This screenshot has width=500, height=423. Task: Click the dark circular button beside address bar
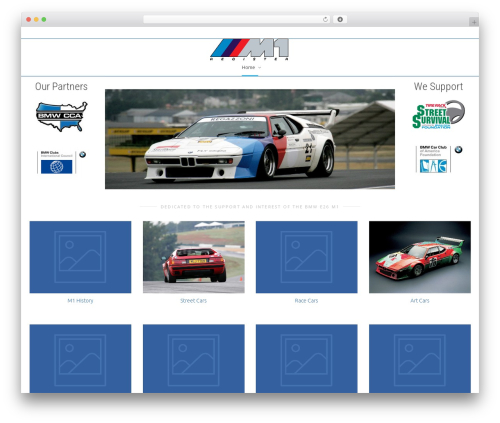(x=340, y=19)
